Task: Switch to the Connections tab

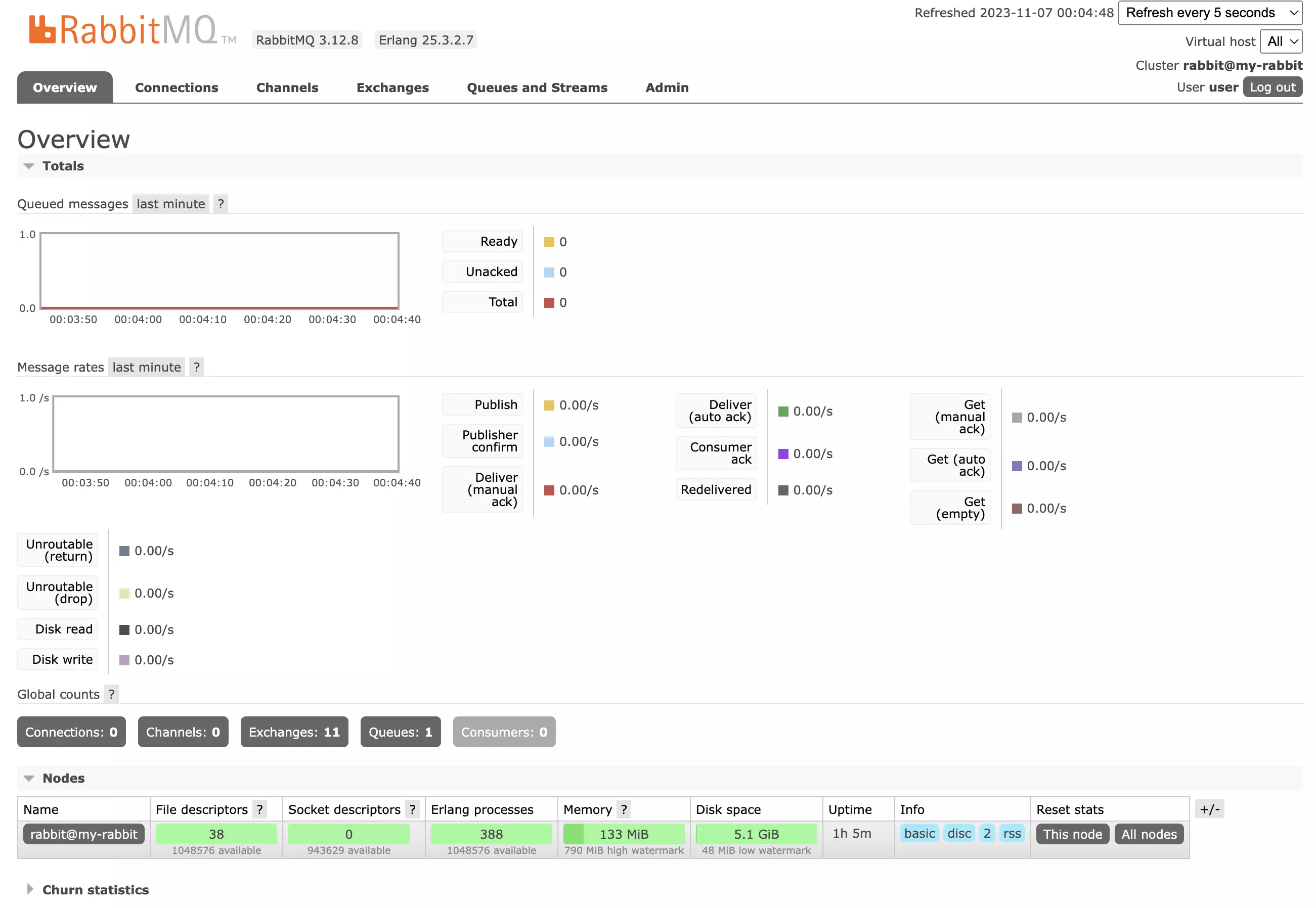Action: click(x=177, y=87)
